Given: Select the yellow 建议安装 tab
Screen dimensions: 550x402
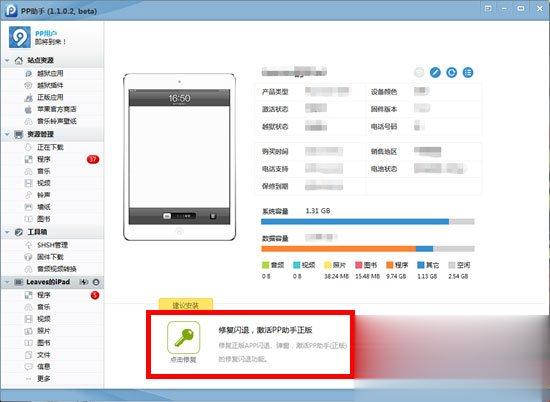Looking at the screenshot, I should (x=186, y=304).
